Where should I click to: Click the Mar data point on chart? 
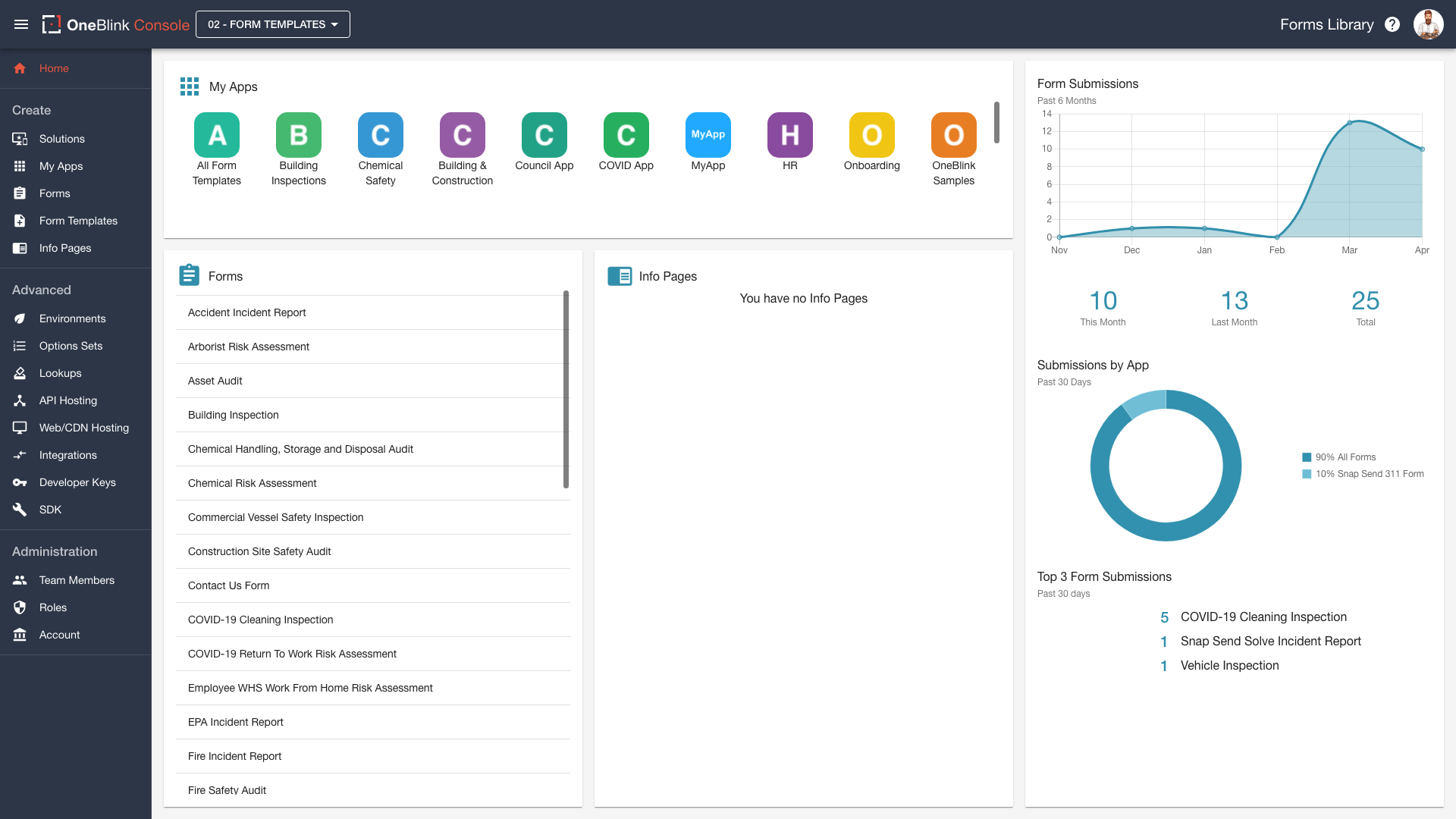click(1350, 123)
